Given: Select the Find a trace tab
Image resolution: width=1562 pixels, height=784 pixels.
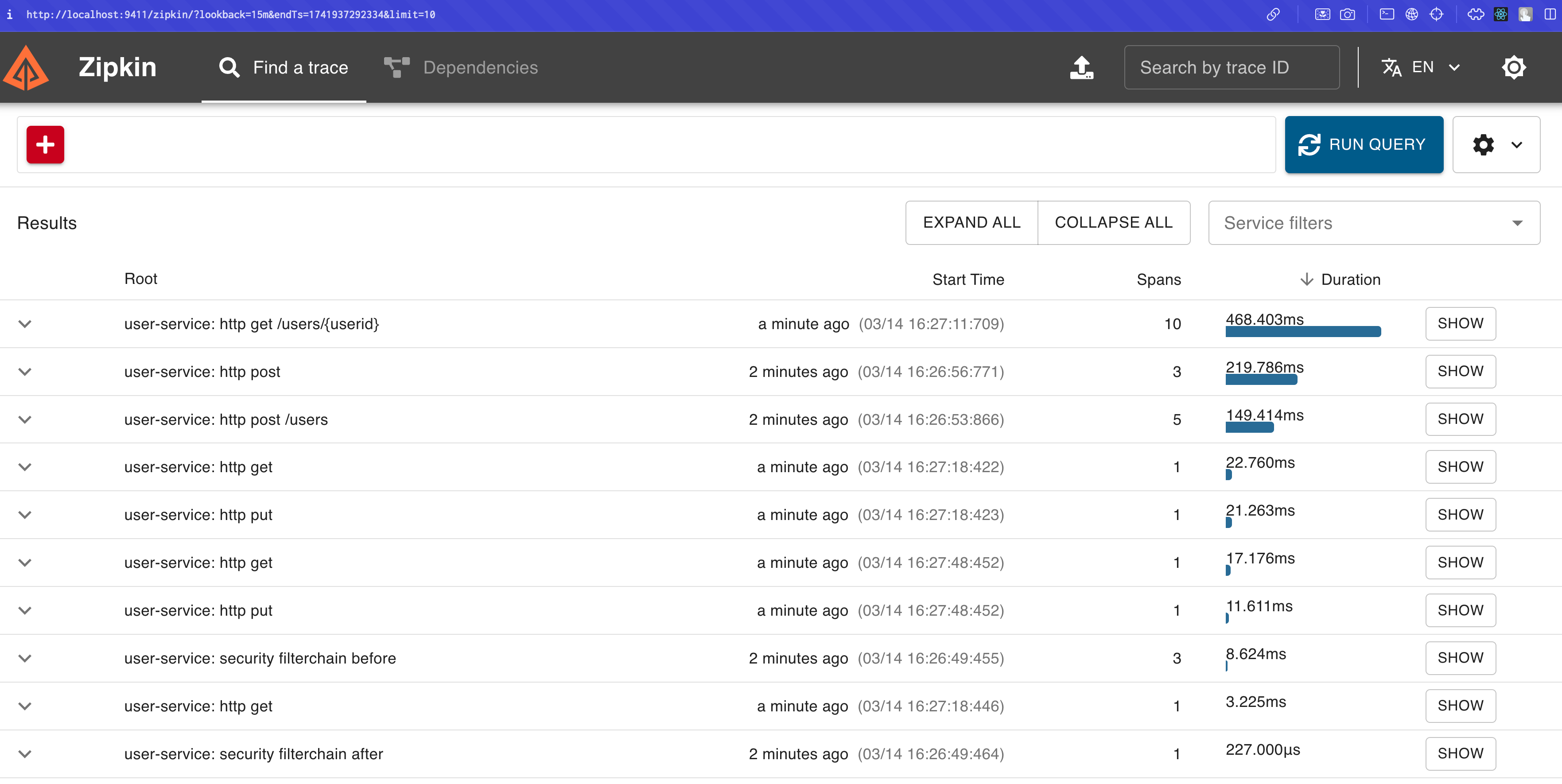Looking at the screenshot, I should 284,67.
